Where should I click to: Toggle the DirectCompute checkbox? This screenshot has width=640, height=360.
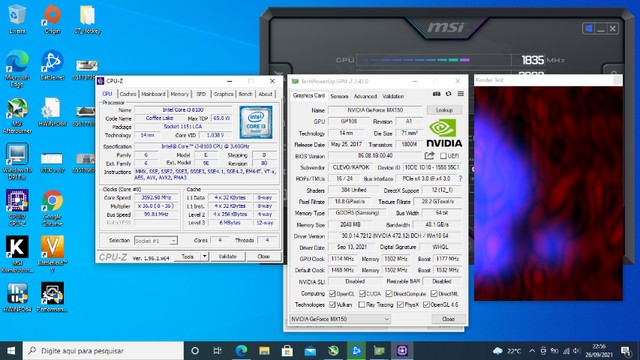click(x=389, y=293)
